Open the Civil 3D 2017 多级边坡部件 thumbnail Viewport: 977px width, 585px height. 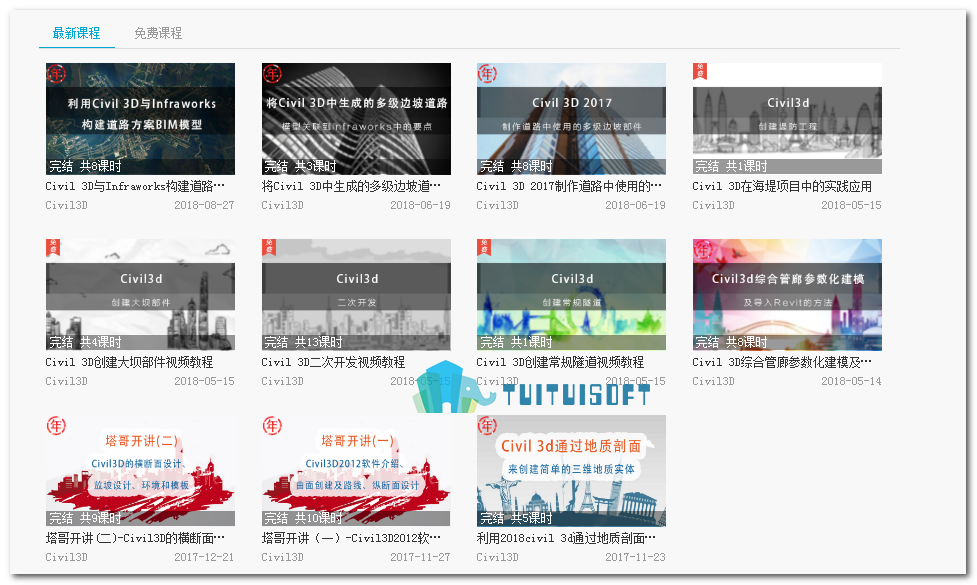571,119
